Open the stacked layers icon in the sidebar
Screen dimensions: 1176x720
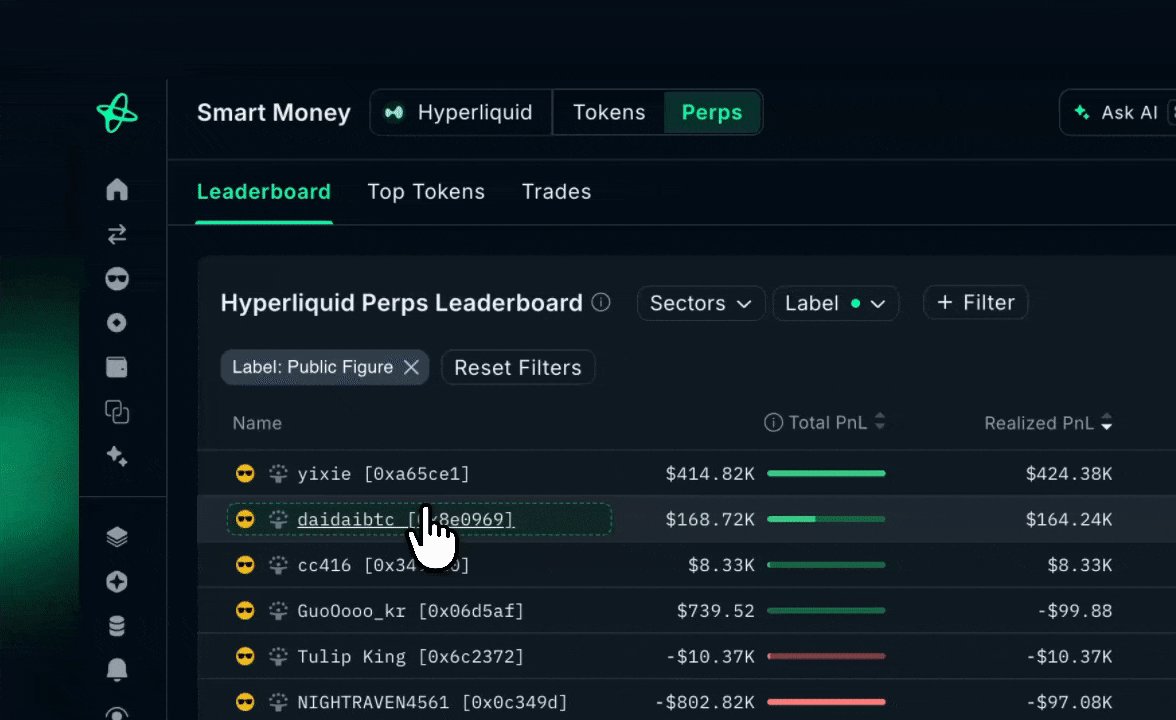pyautogui.click(x=117, y=537)
